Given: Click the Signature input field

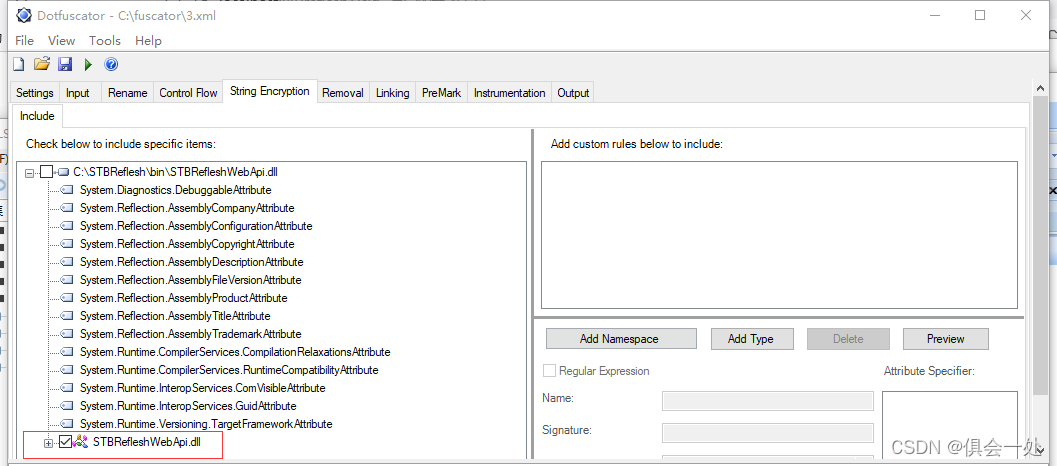Looking at the screenshot, I should (x=768, y=432).
